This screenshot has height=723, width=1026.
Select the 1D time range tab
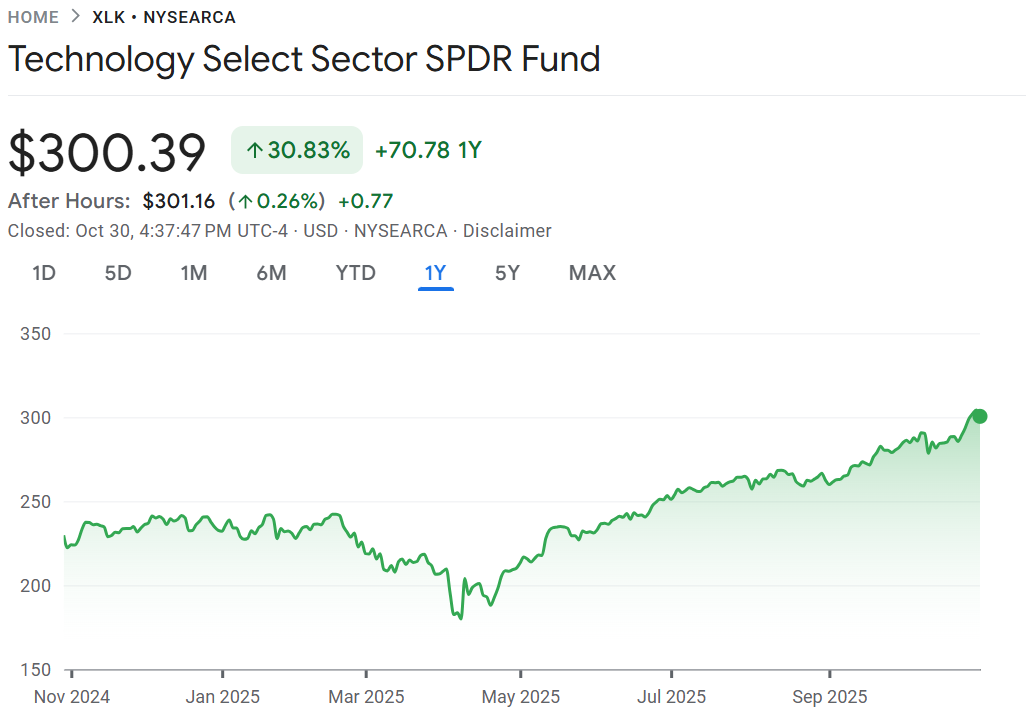[44, 273]
